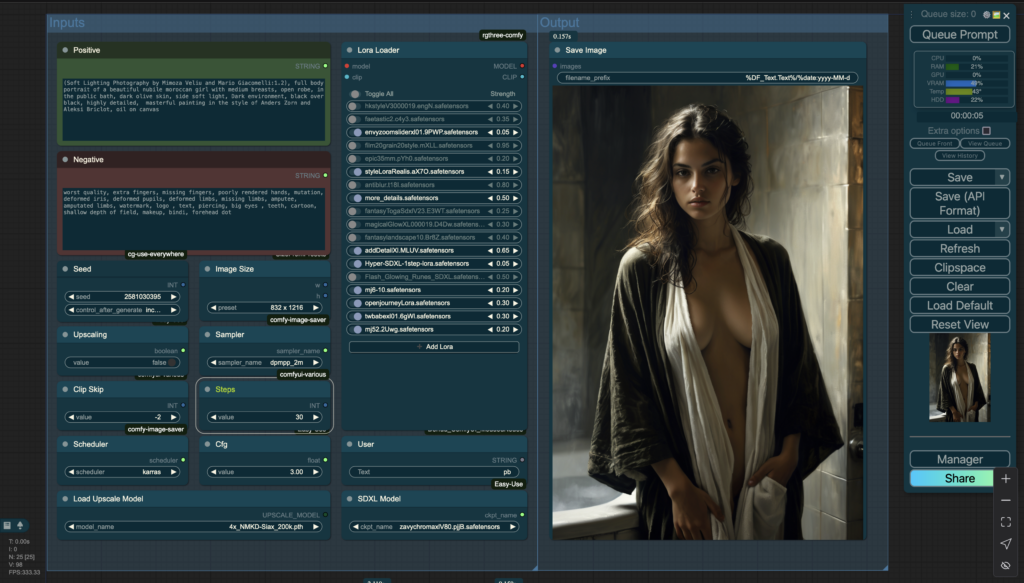The width and height of the screenshot is (1024, 583).
Task: Open the scheduler selector showing karras
Action: point(122,471)
